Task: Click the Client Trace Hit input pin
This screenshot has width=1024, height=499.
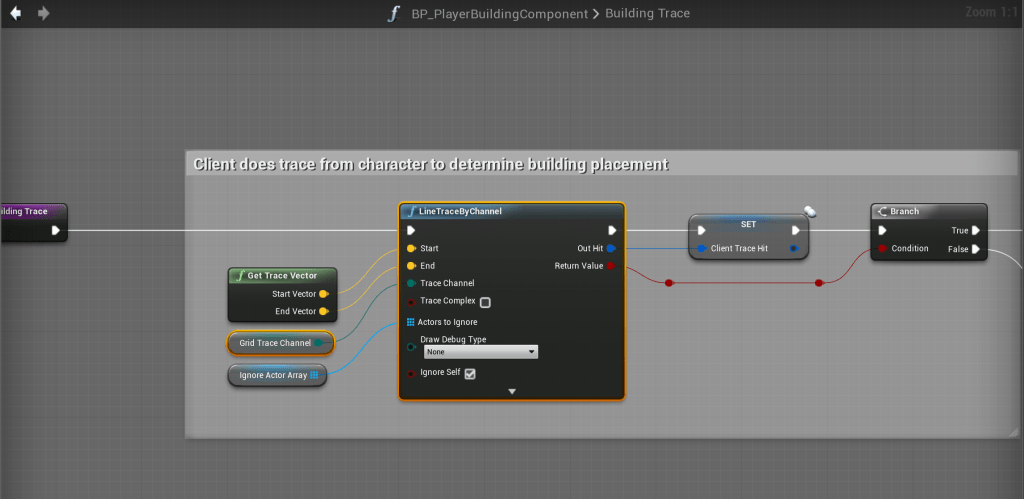Action: click(701, 248)
